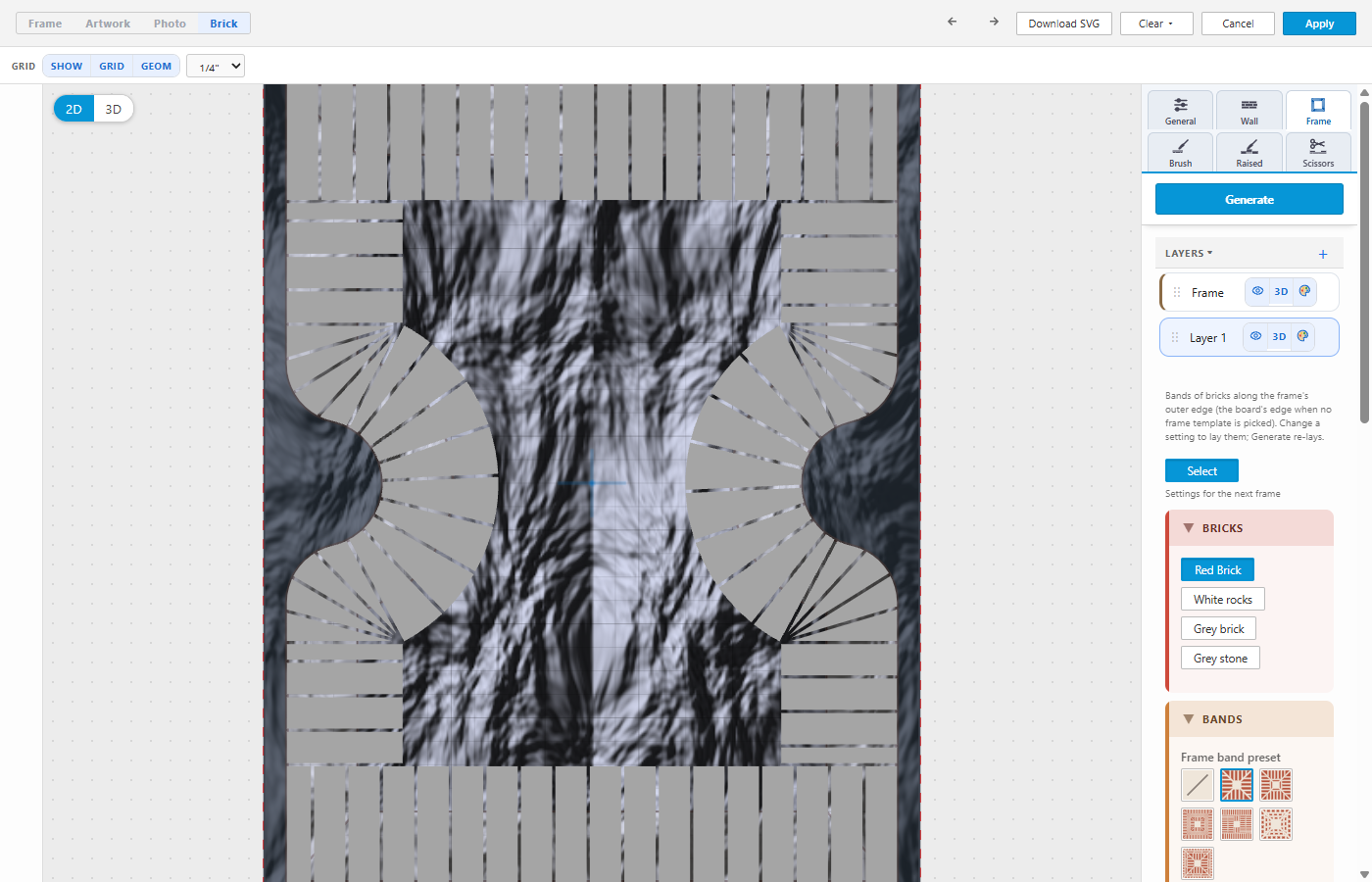Viewport: 1372px width, 882px height.
Task: Choose the empty diagonal-line band preset
Action: pyautogui.click(x=1198, y=785)
